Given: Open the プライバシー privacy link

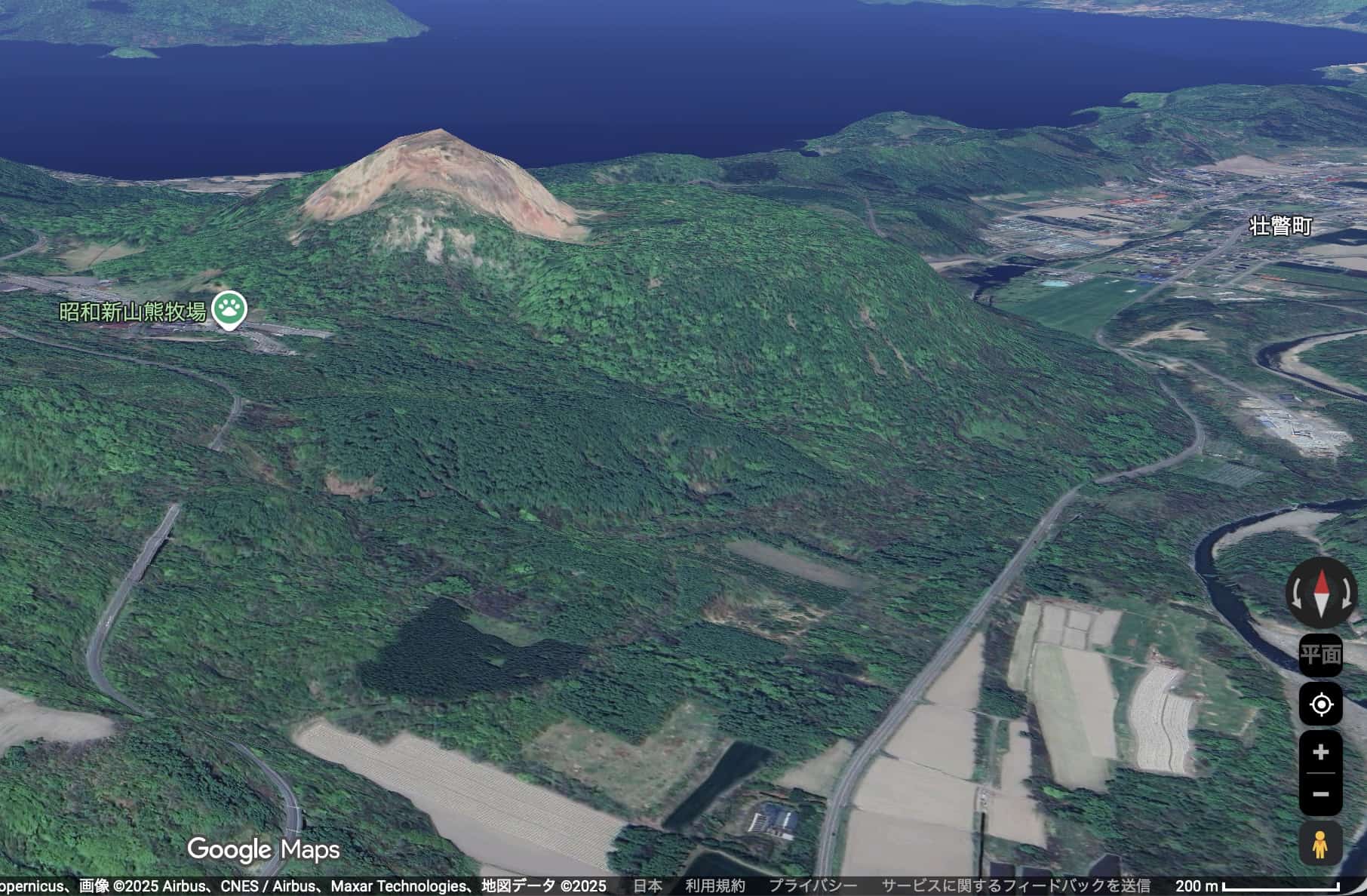Looking at the screenshot, I should (x=813, y=886).
